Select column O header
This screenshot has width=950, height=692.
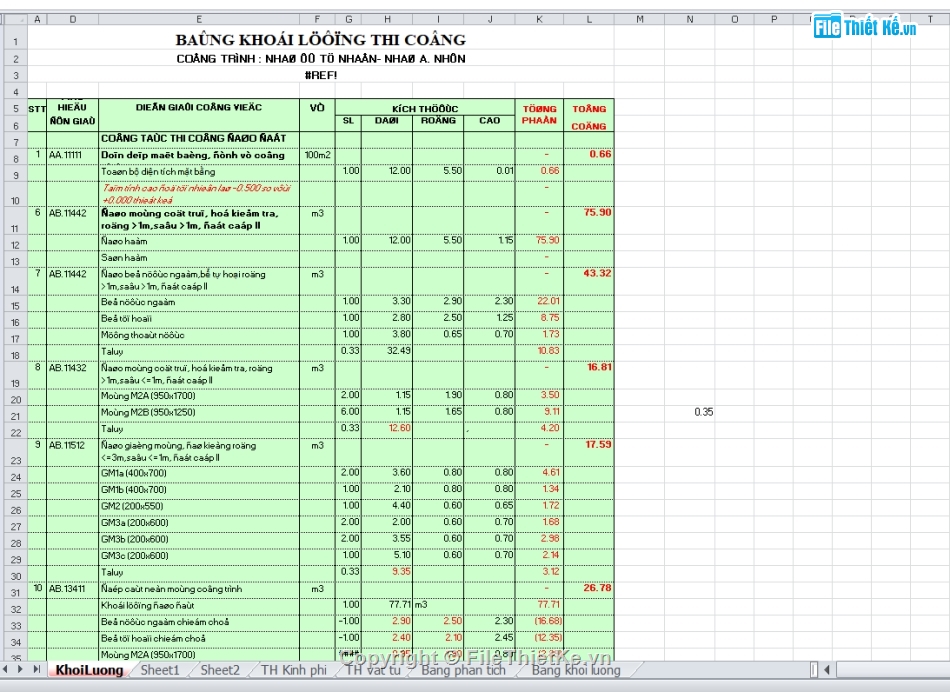point(734,19)
